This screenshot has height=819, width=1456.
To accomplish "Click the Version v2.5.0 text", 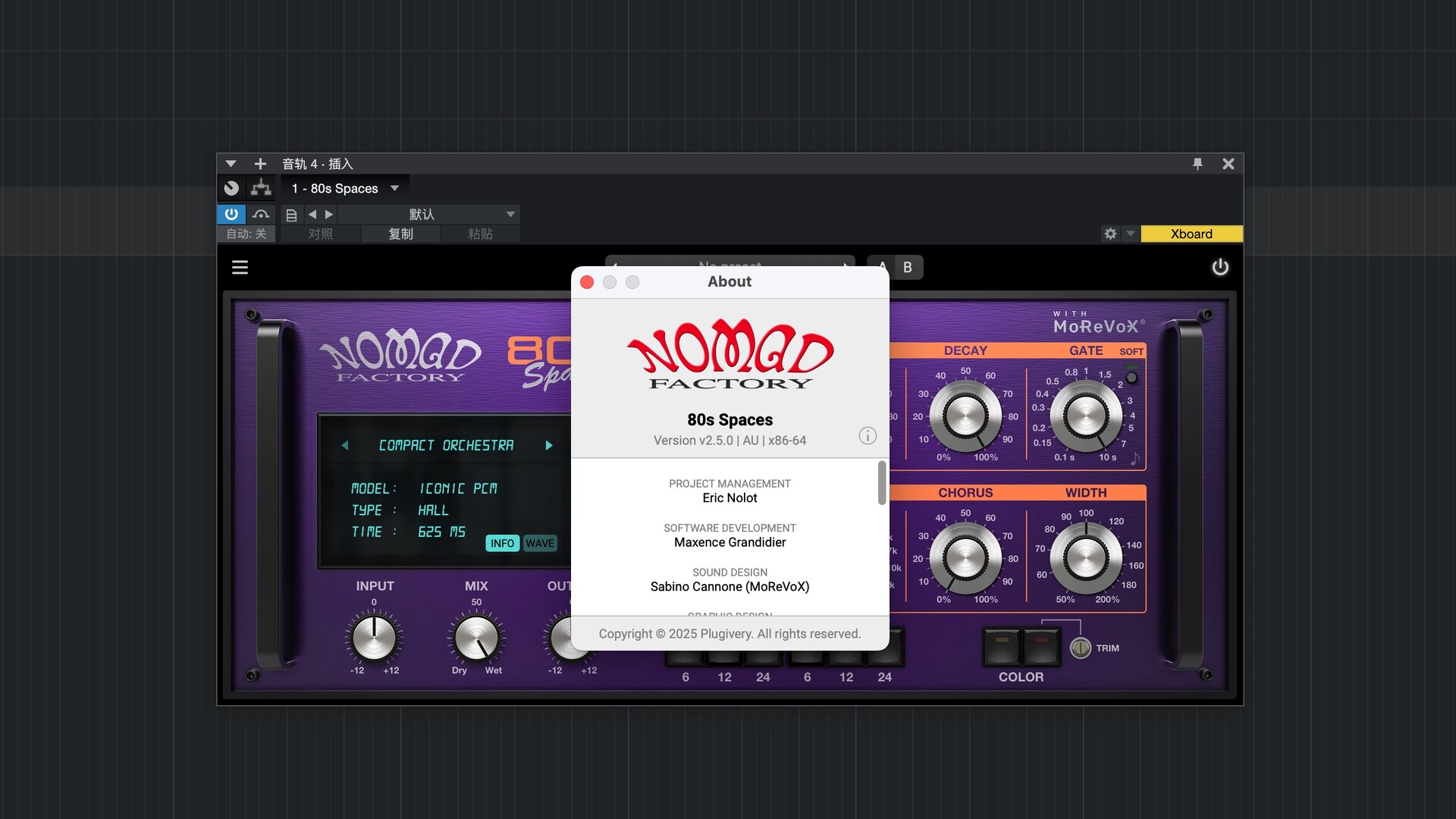I will [x=730, y=441].
